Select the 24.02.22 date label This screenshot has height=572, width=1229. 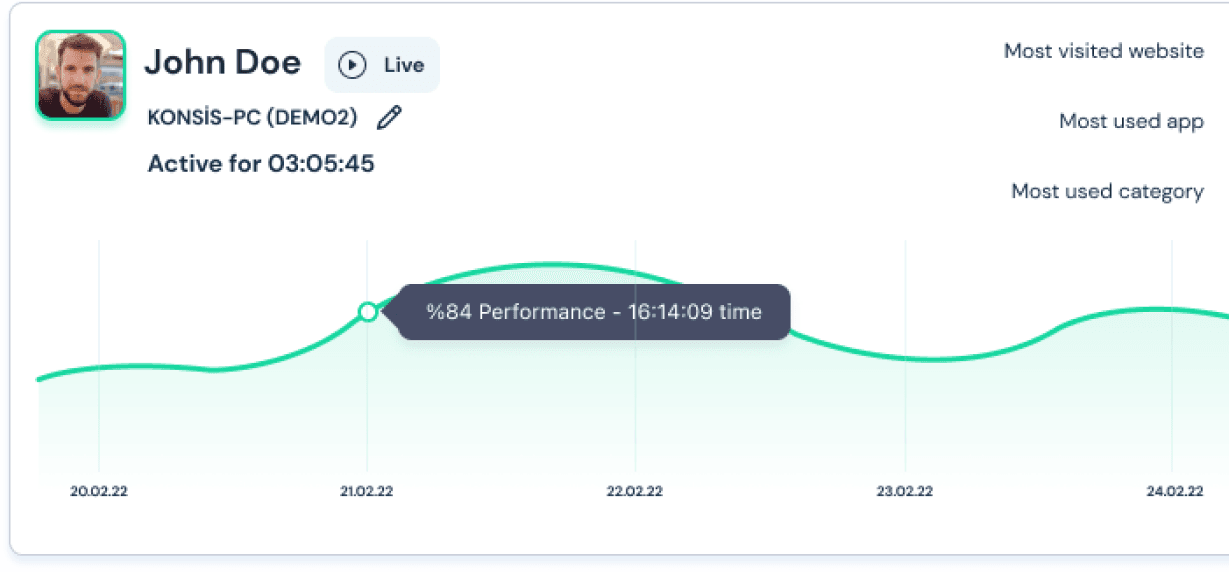coord(1174,491)
